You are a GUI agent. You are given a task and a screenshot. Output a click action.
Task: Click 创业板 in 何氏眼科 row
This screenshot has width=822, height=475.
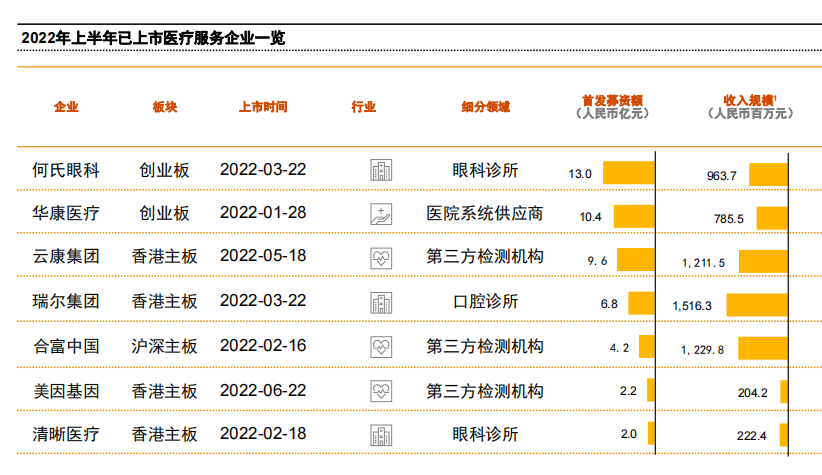[164, 170]
